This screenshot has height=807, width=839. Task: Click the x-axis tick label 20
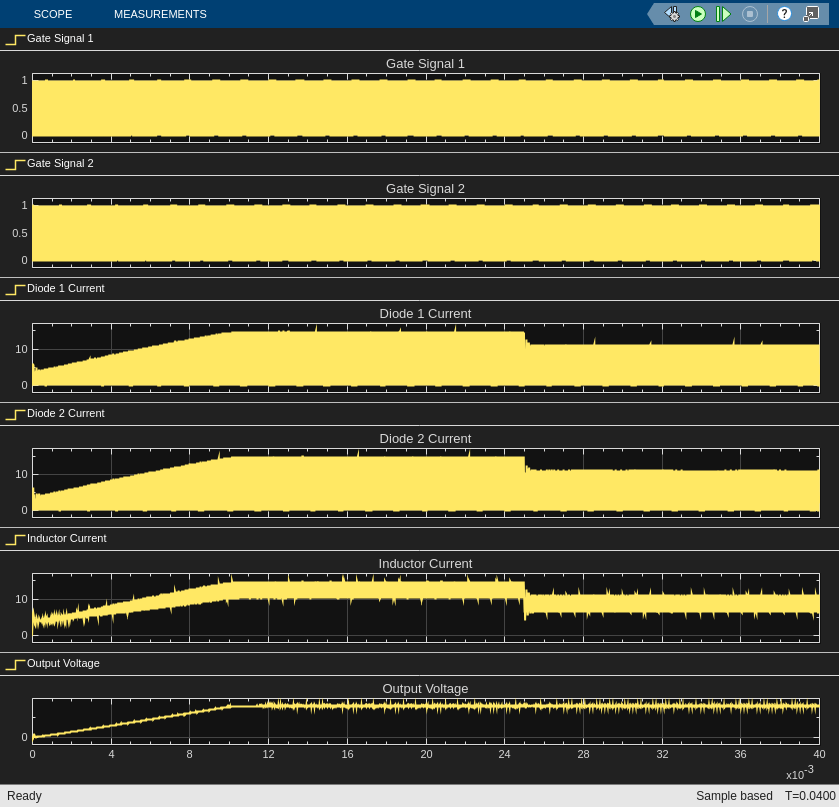pos(426,755)
